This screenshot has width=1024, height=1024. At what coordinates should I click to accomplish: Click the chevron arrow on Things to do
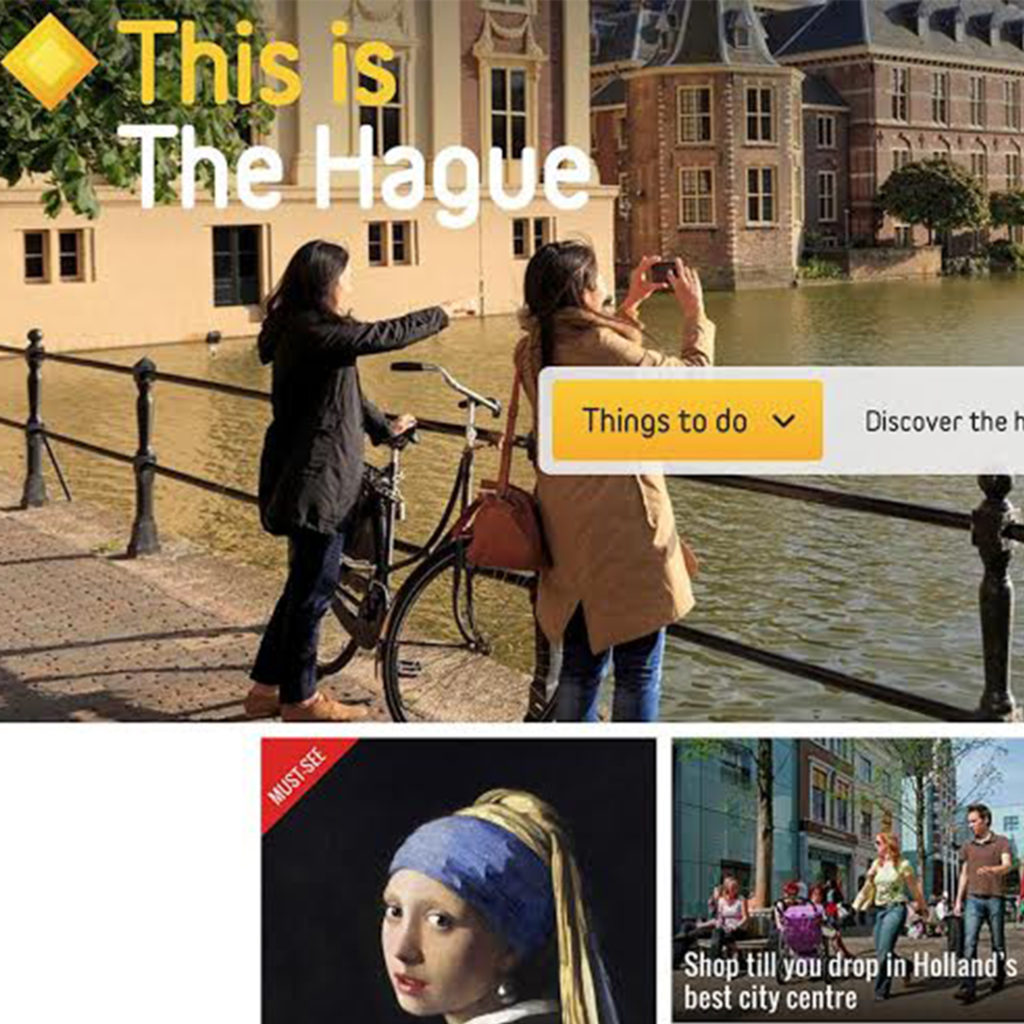[x=784, y=421]
